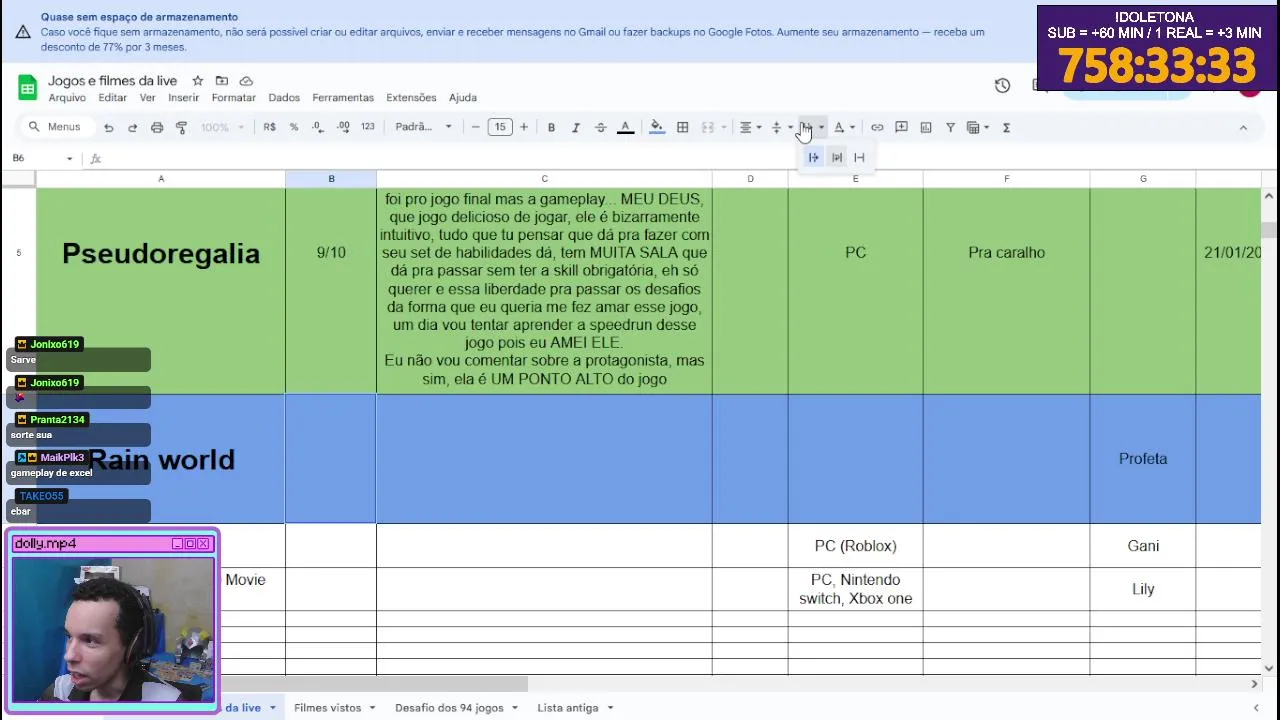Star the document
The width and height of the screenshot is (1280, 720).
click(x=197, y=81)
